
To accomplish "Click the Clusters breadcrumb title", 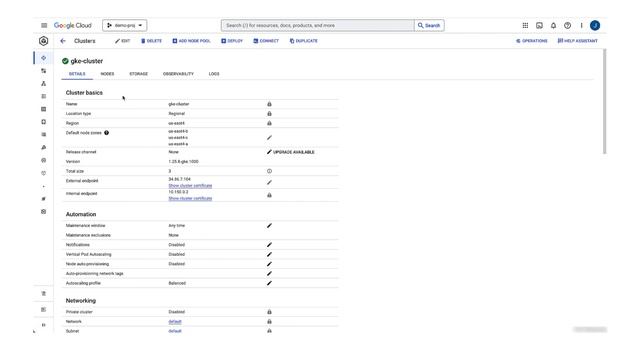I will pos(85,41).
